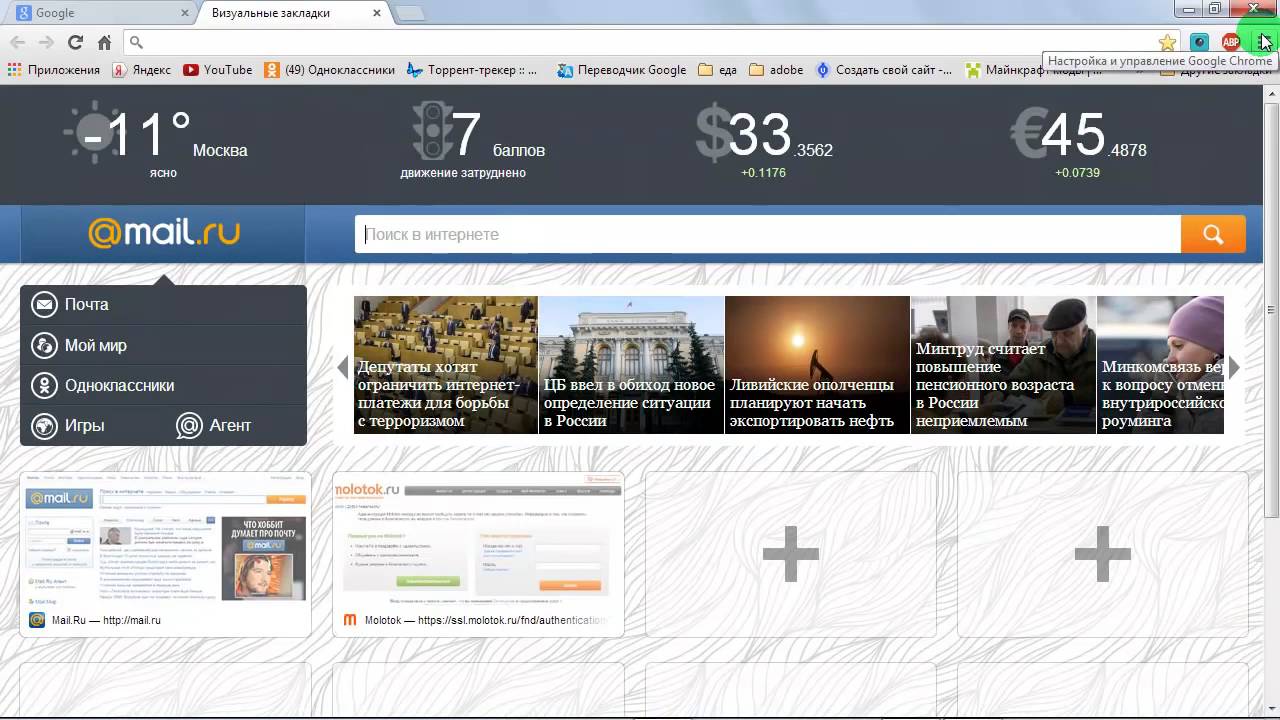Click the address bar

click(x=650, y=42)
